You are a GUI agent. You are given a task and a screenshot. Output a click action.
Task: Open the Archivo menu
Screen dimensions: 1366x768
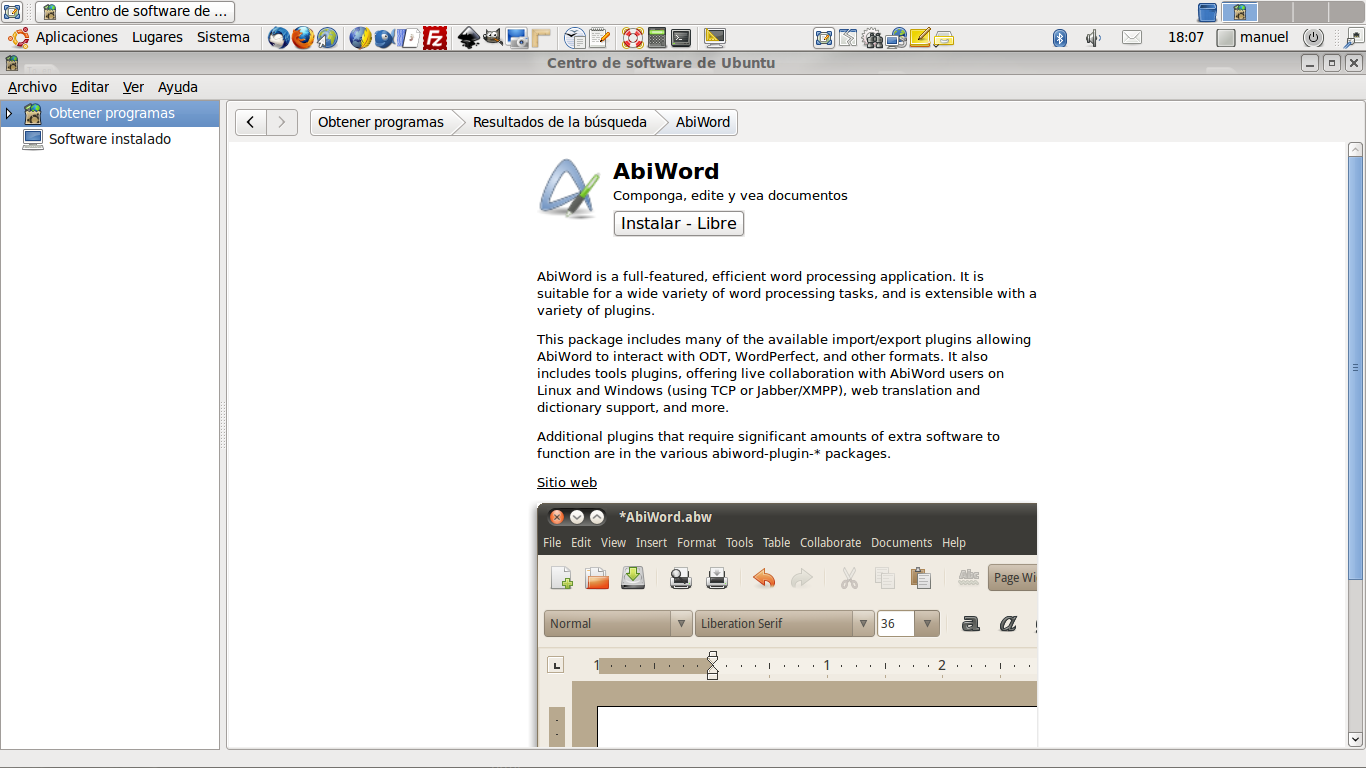pyautogui.click(x=32, y=87)
